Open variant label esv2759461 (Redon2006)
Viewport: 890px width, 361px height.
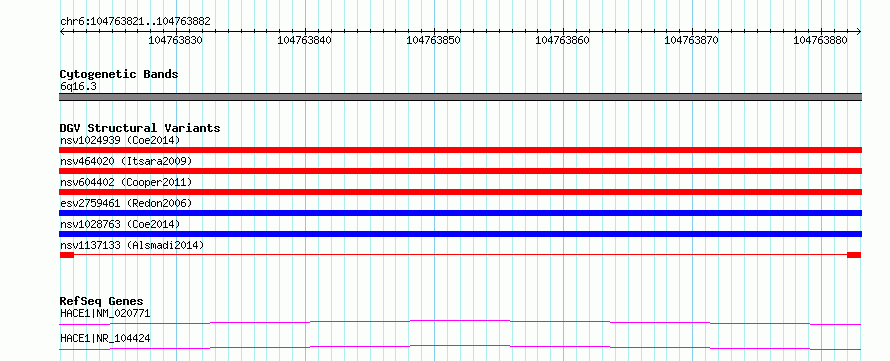pyautogui.click(x=126, y=203)
